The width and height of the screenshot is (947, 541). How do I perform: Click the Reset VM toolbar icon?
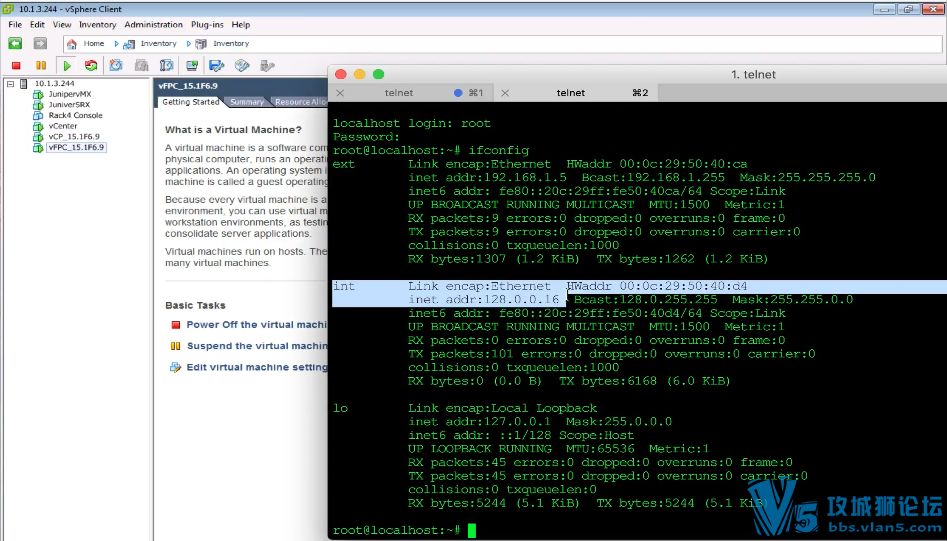coord(91,65)
